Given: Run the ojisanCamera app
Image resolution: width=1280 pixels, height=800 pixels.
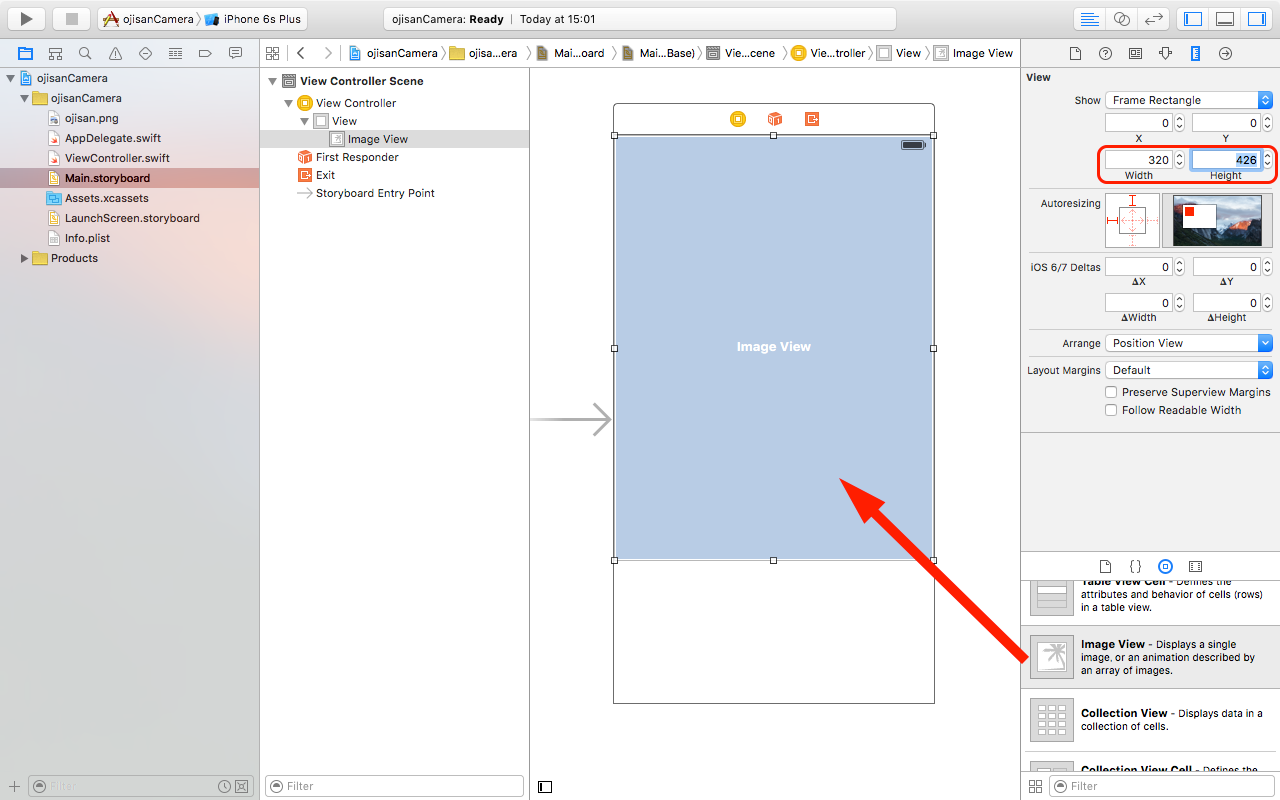Looking at the screenshot, I should pyautogui.click(x=25, y=18).
